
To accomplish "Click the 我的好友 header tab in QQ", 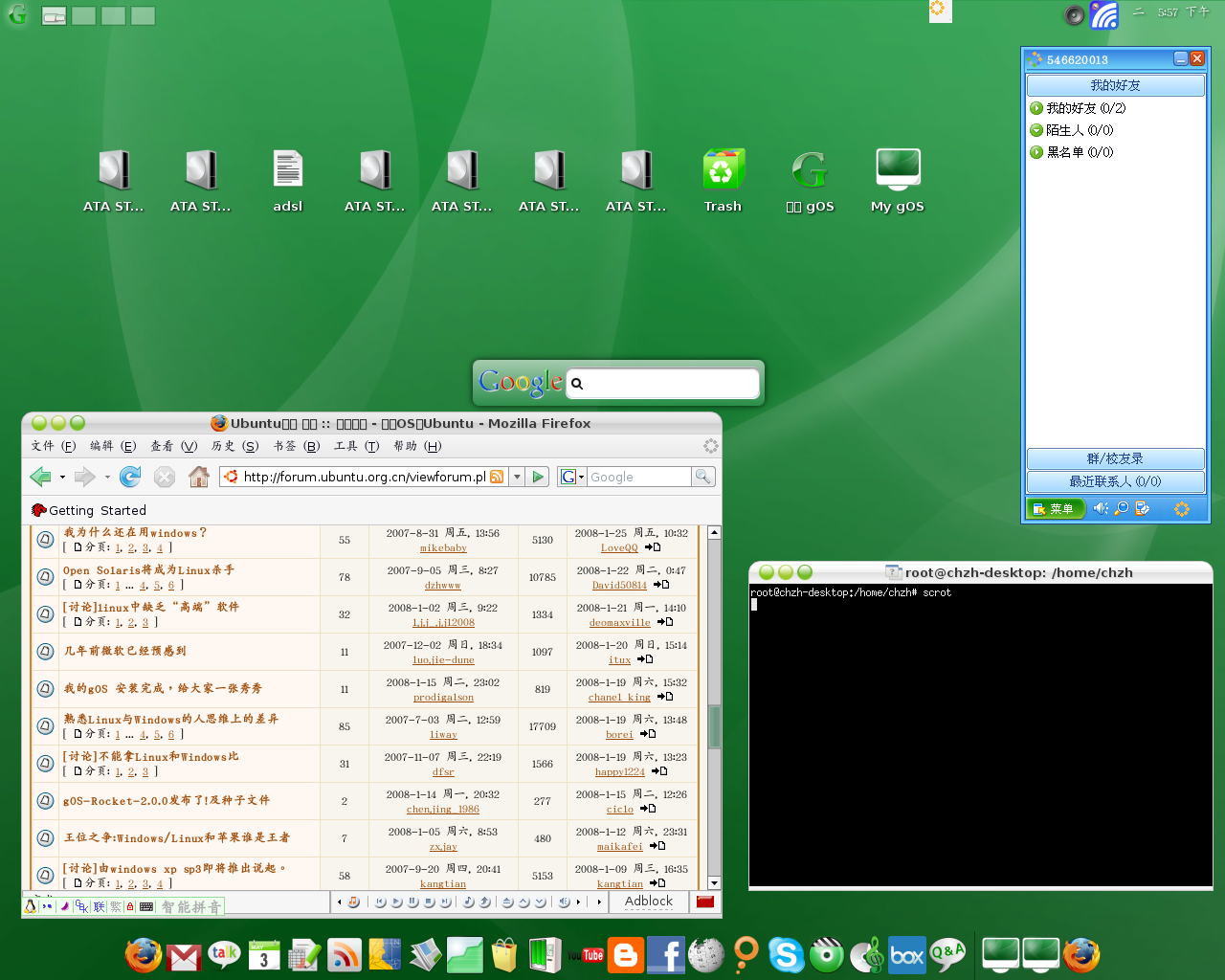I will [1116, 85].
